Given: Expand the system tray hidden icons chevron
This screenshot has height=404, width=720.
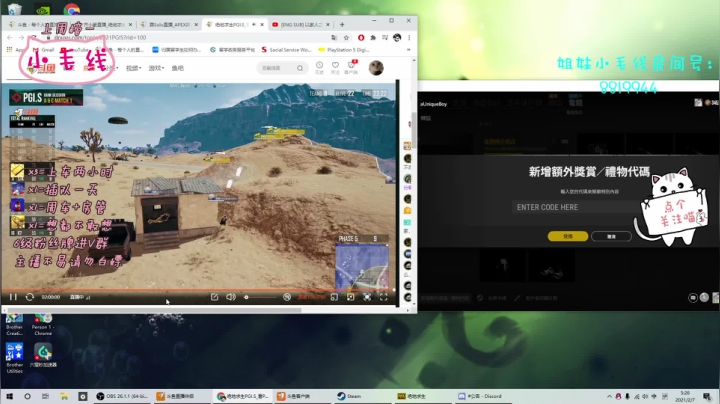Looking at the screenshot, I should [609, 396].
